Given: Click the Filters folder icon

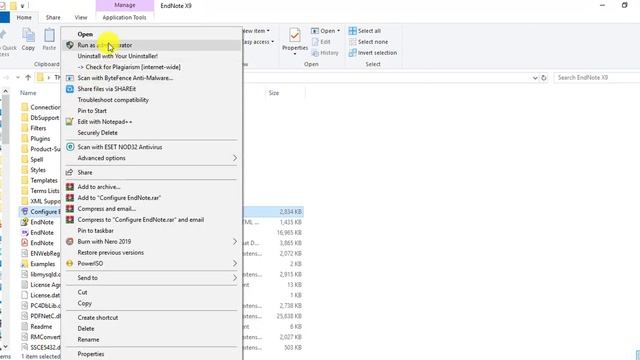Looking at the screenshot, I should pyautogui.click(x=24, y=128).
